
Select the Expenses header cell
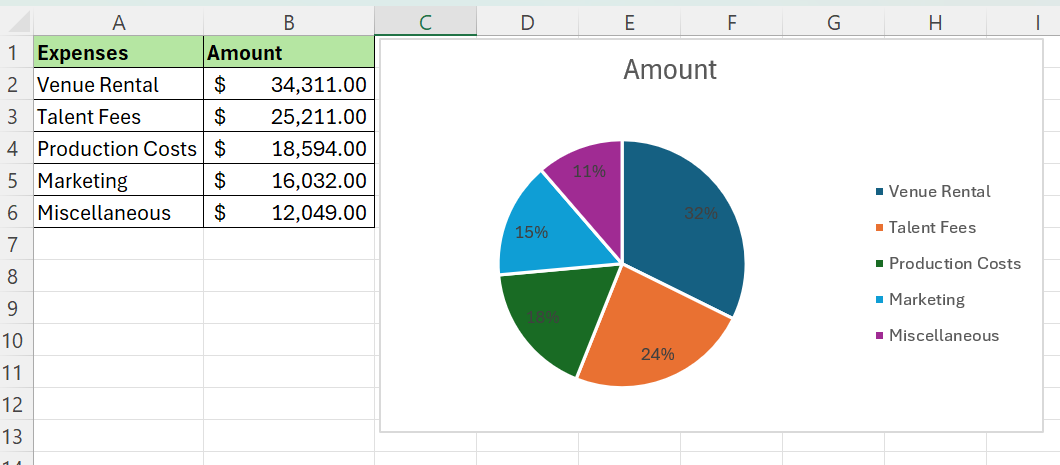(x=118, y=53)
